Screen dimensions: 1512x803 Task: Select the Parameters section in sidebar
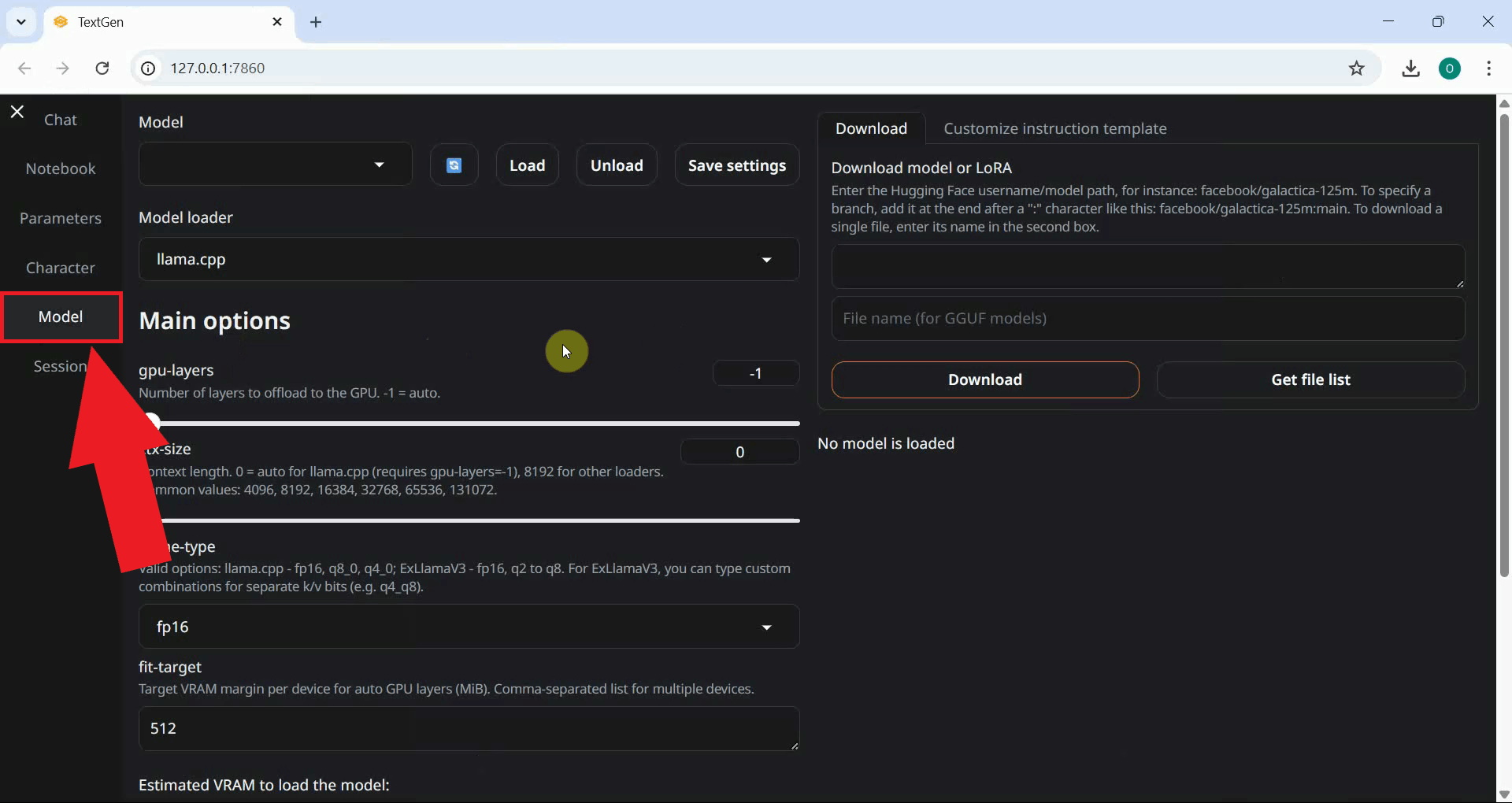coord(61,218)
